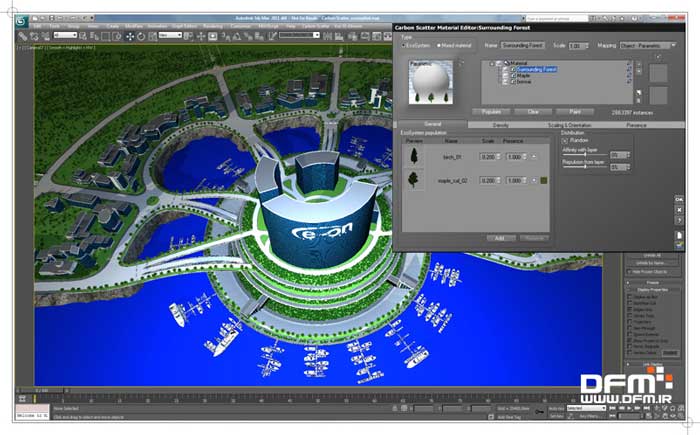Toggle Hide Frozen Objects checkbox

coord(629,272)
